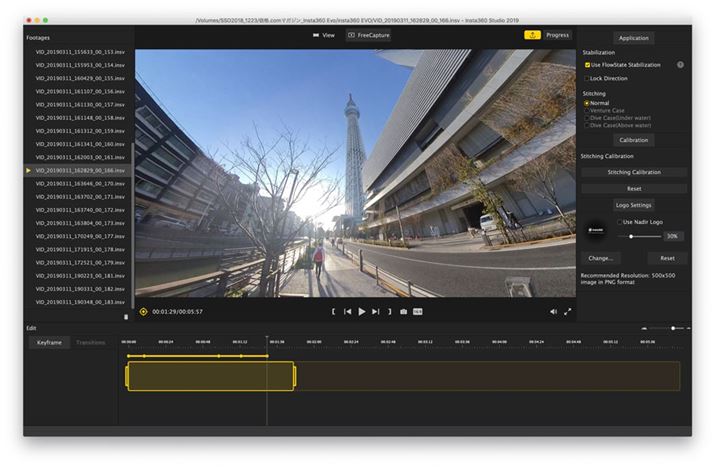715x467 pixels.
Task: Select Normal stitching radio option
Action: pos(586,103)
